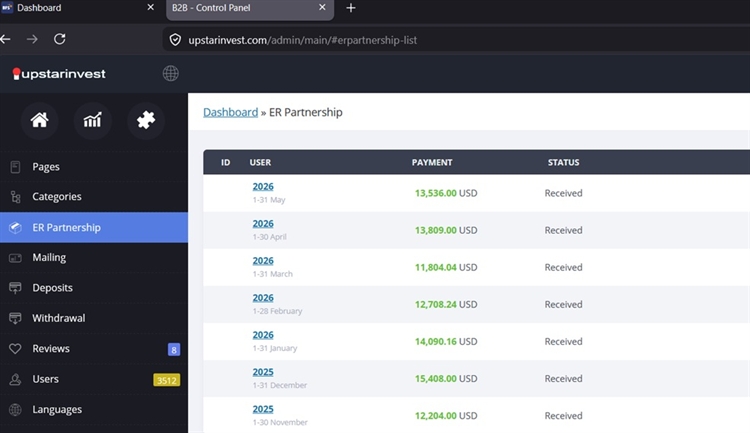750x433 pixels.
Task: Click the ER Partnership sidebar icon
Action: coord(15,227)
